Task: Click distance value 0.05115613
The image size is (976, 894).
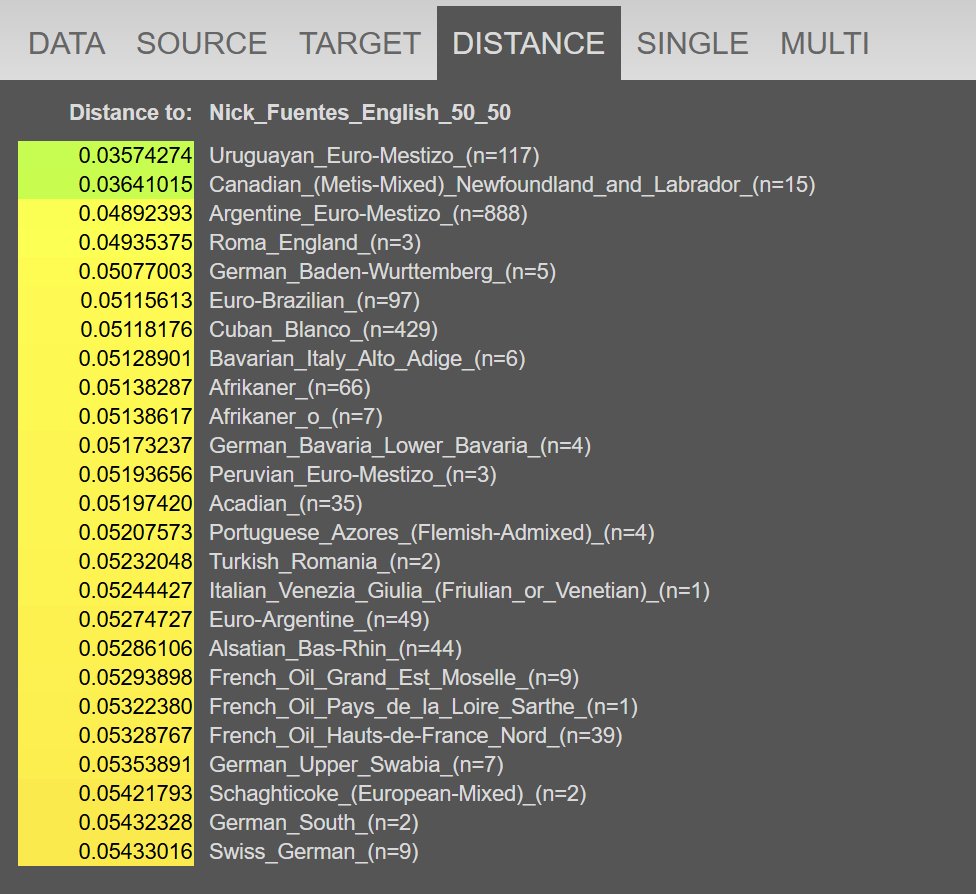Action: [136, 301]
